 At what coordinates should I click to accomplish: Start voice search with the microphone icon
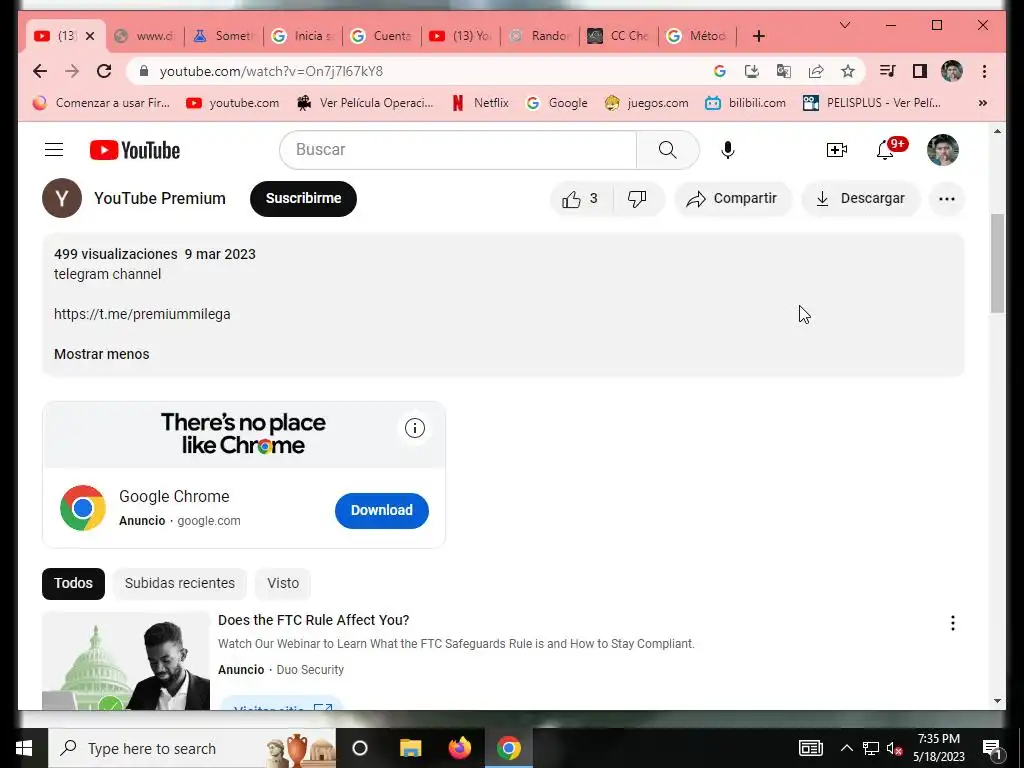[728, 150]
